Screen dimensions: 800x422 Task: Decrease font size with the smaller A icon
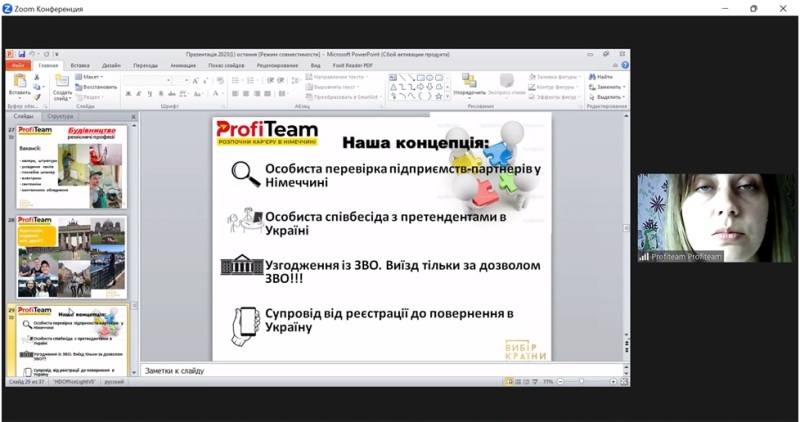click(x=205, y=81)
